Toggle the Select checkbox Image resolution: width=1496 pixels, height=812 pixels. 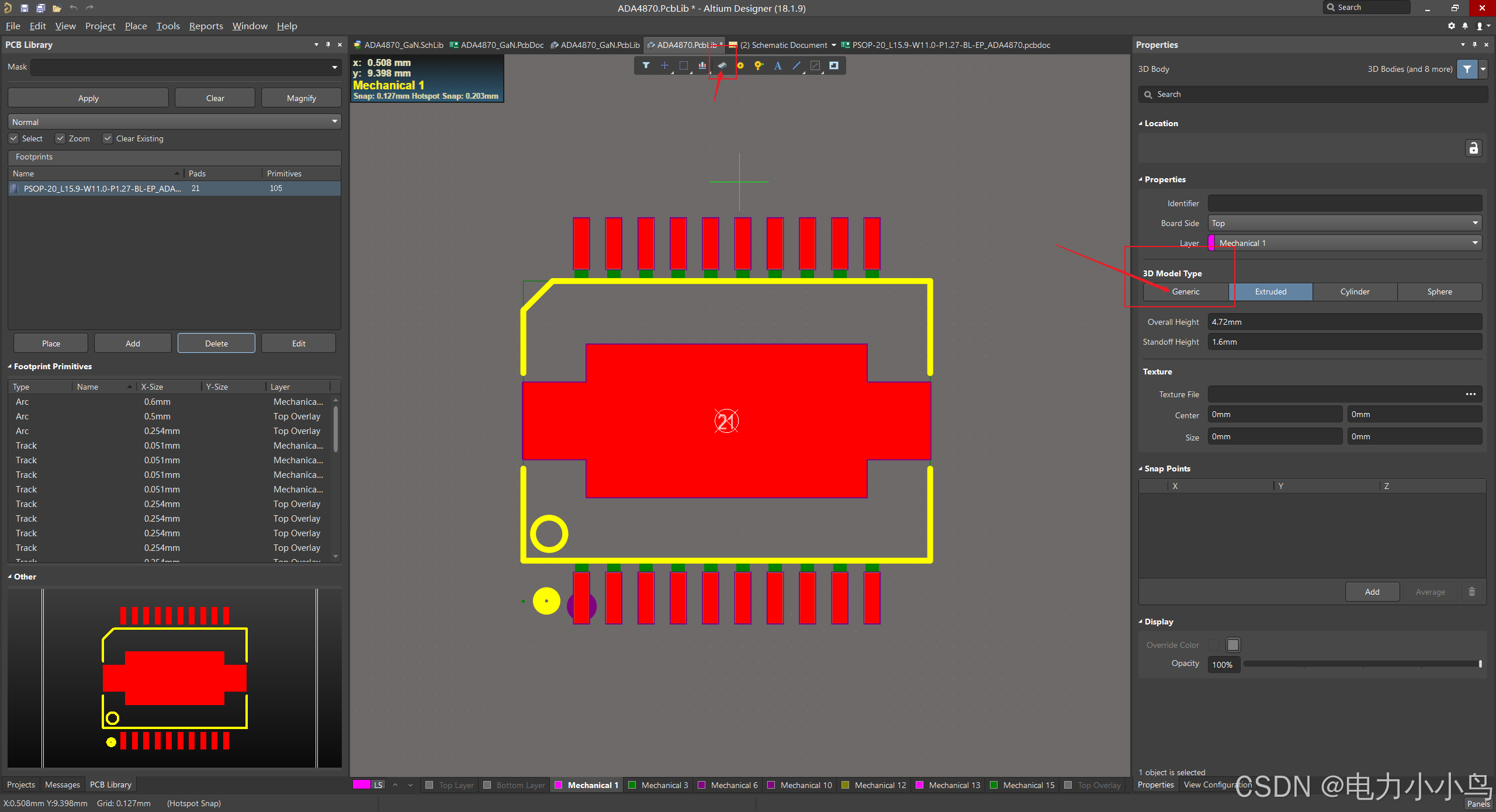(x=14, y=138)
